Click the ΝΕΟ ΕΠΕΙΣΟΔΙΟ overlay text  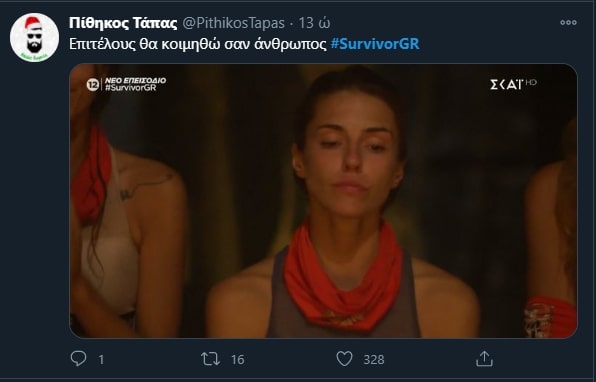[135, 81]
